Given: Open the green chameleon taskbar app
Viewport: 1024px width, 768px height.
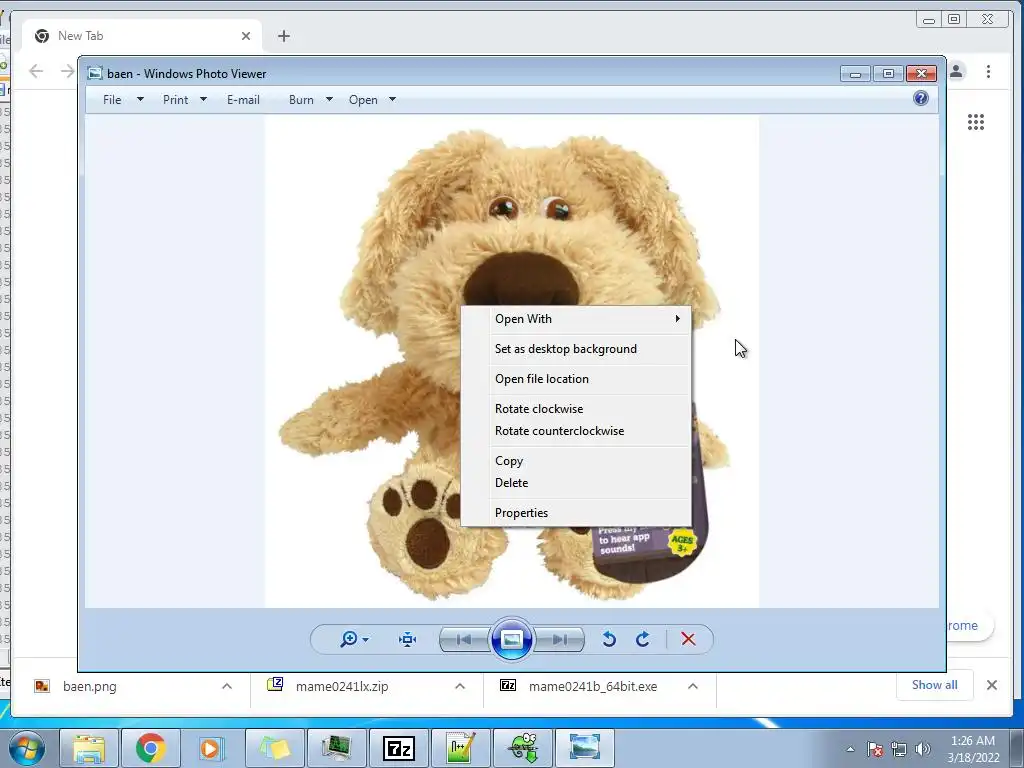Looking at the screenshot, I should pyautogui.click(x=522, y=748).
